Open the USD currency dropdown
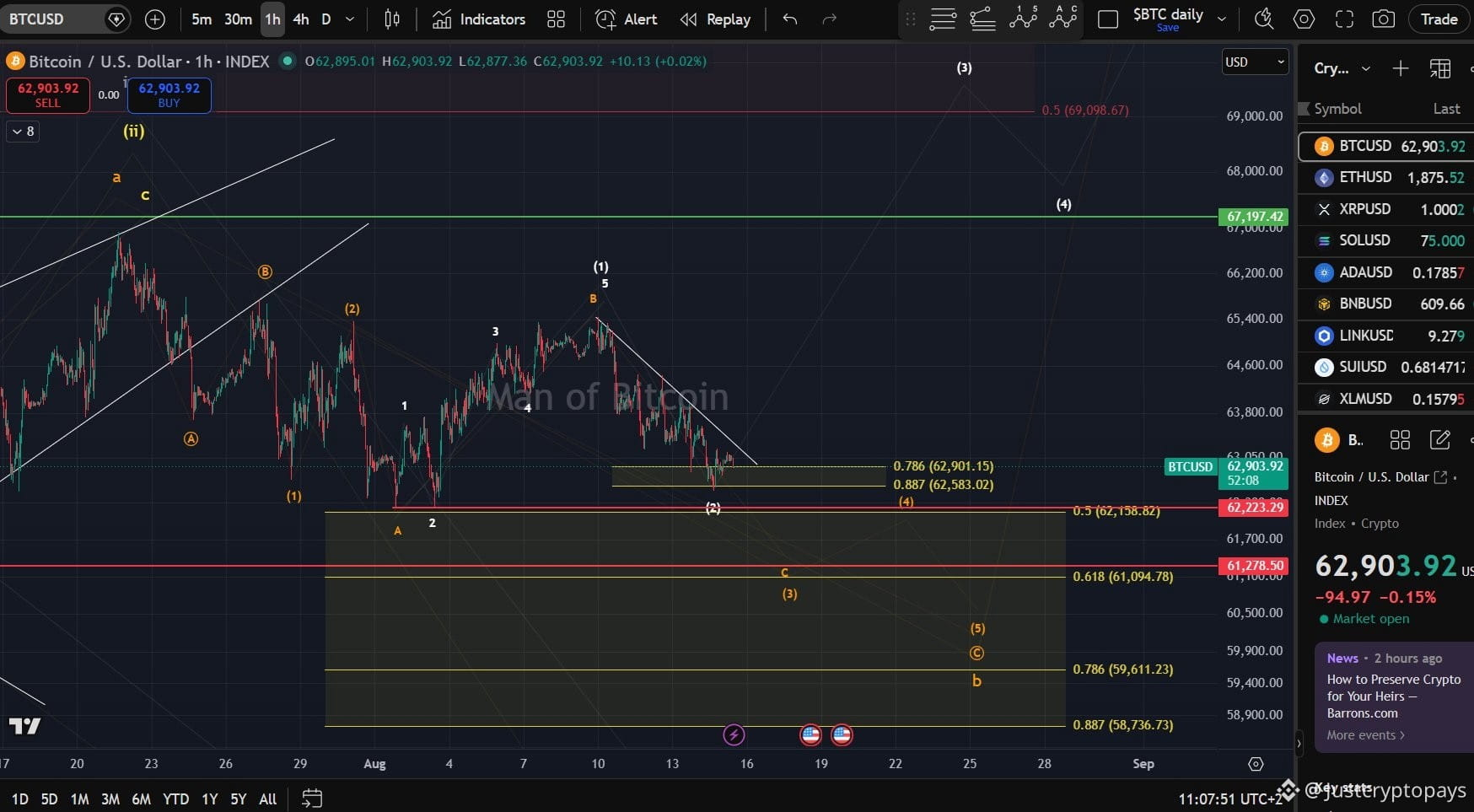This screenshot has width=1474, height=812. (x=1255, y=62)
